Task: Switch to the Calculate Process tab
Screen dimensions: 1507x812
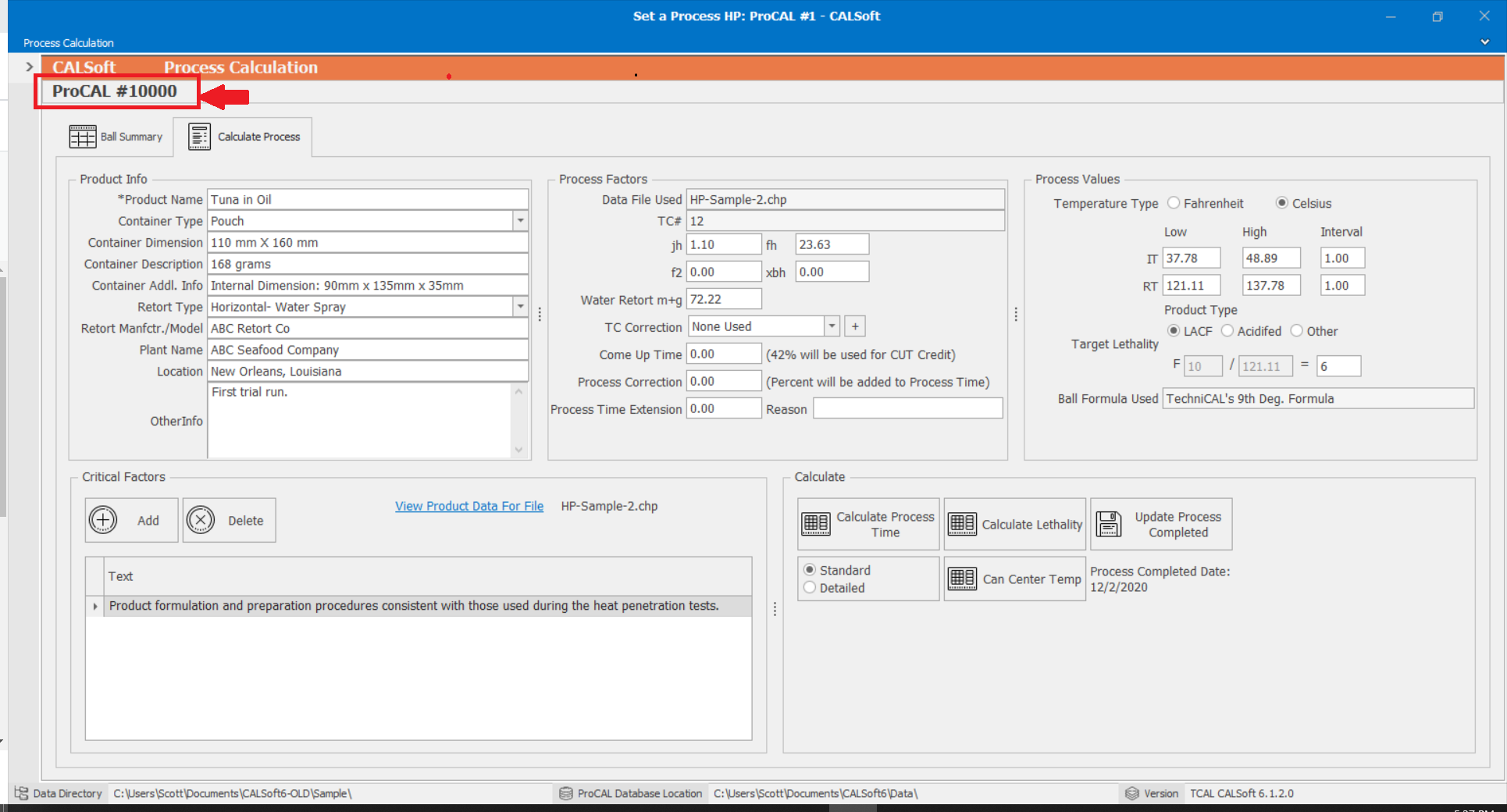Action: pyautogui.click(x=243, y=137)
